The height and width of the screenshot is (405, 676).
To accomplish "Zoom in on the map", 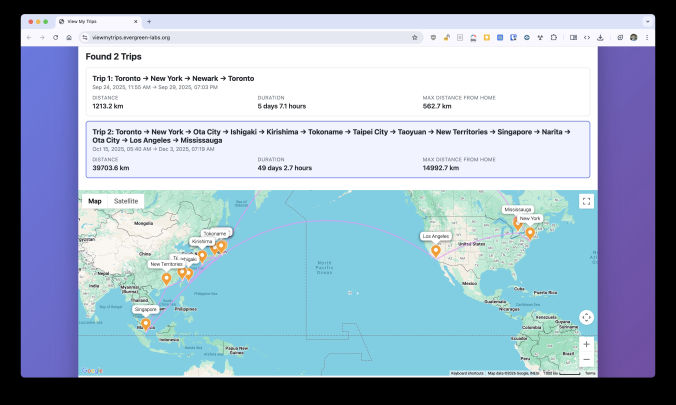I will click(586, 344).
